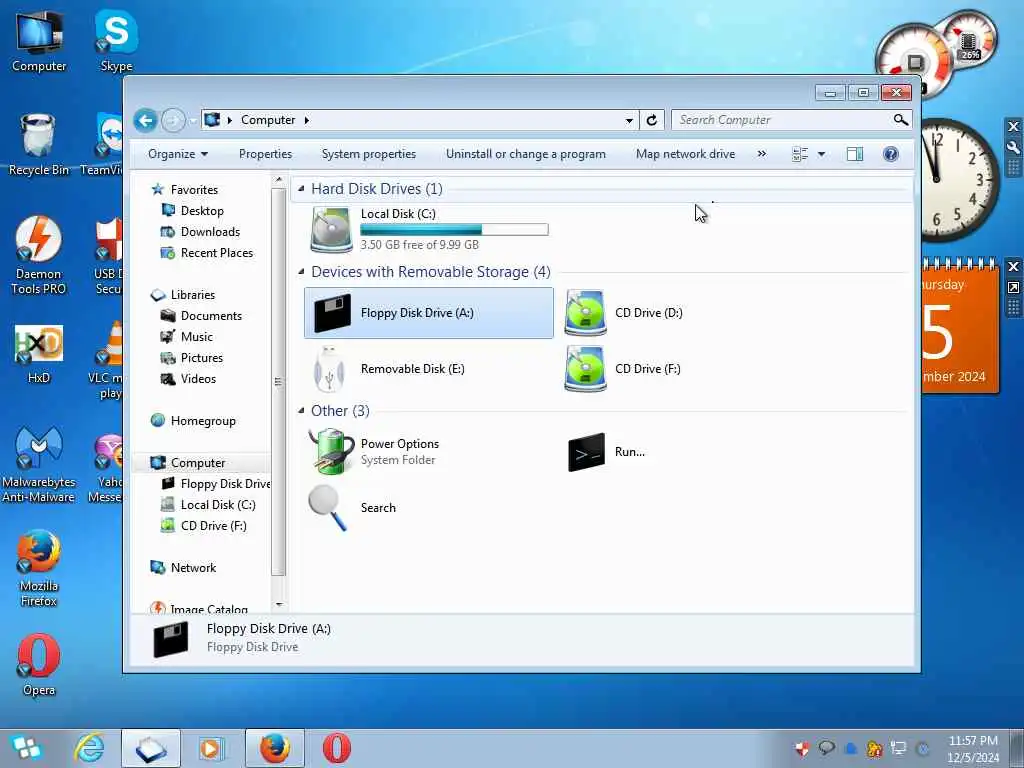Open the view options dropdown arrow

coord(822,154)
